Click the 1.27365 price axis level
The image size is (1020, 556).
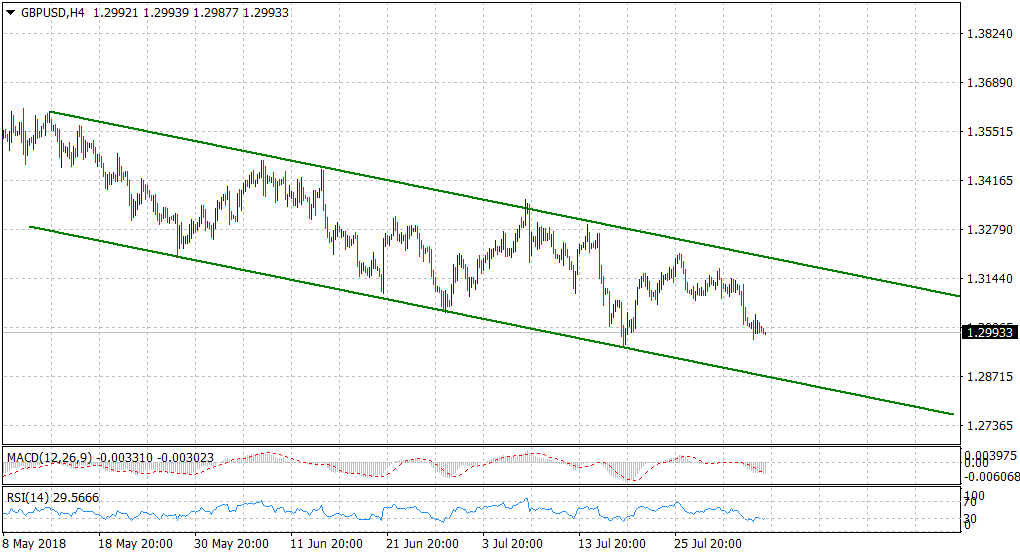988,426
